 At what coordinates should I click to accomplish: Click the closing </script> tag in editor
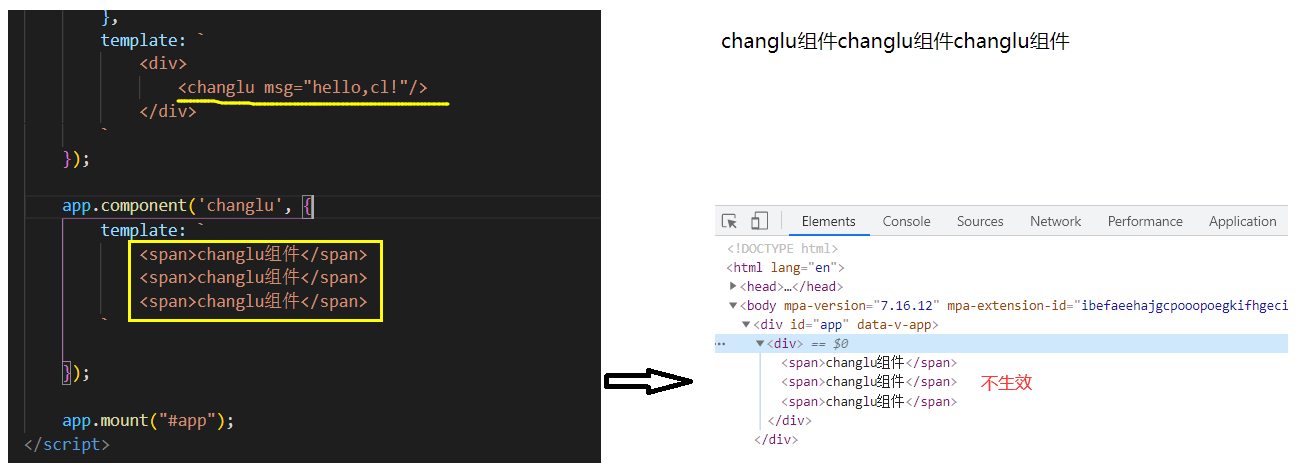click(x=66, y=443)
